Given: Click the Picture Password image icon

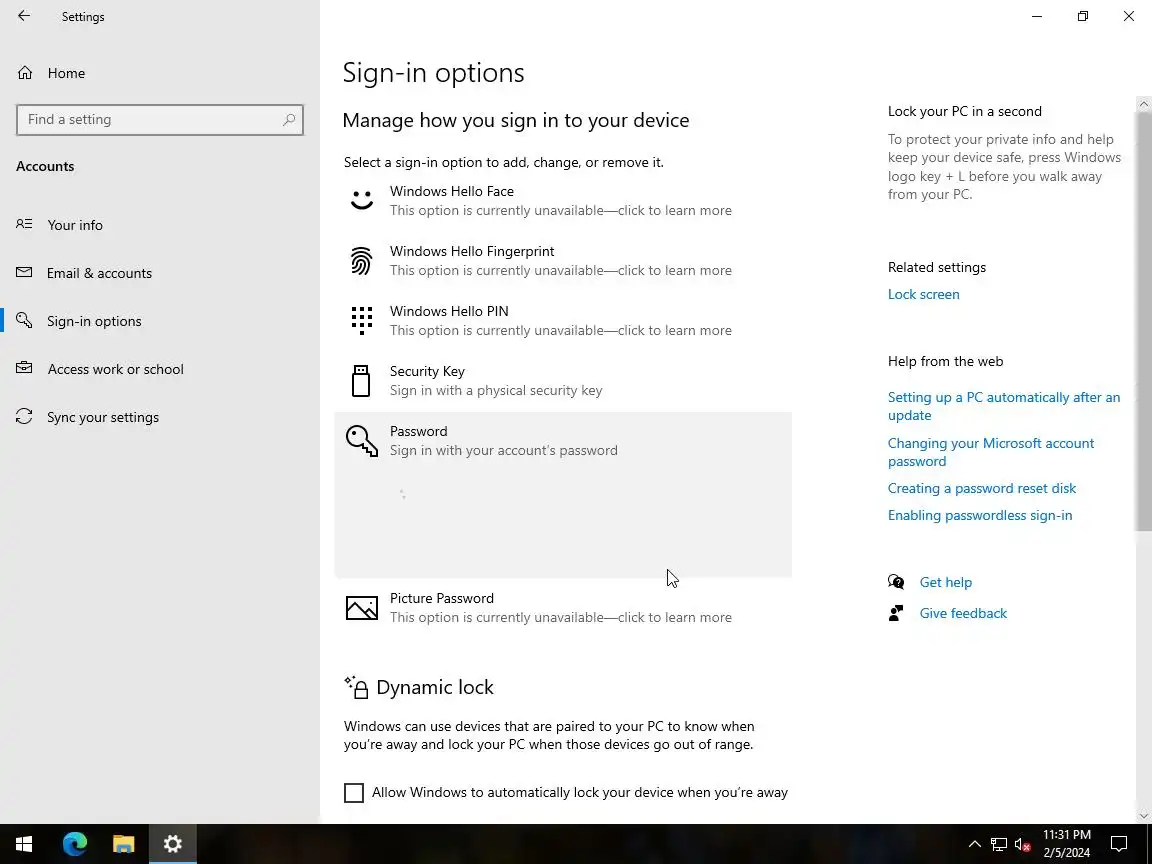Looking at the screenshot, I should (361, 608).
